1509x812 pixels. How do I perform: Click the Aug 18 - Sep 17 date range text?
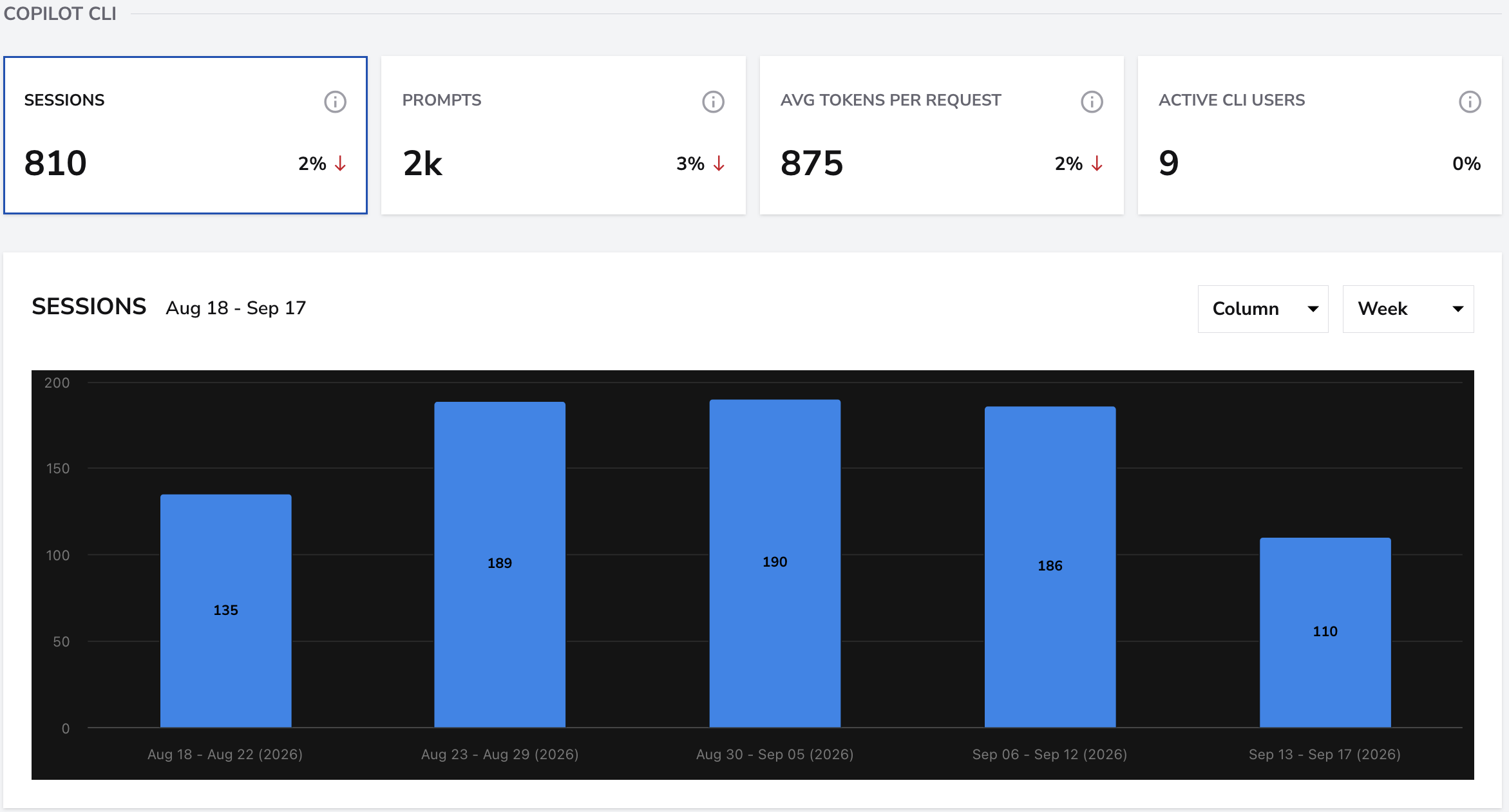coord(236,308)
